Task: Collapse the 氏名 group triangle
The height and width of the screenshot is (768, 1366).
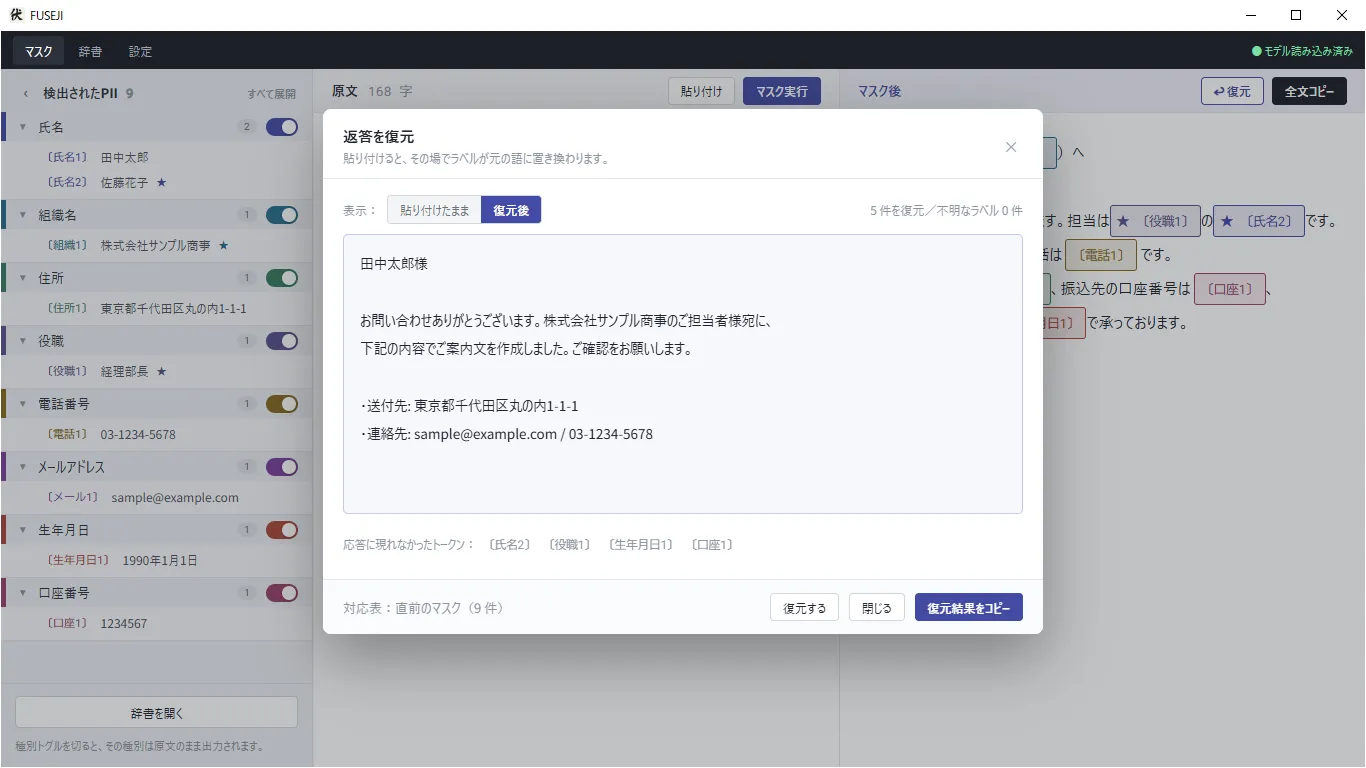Action: tap(23, 128)
